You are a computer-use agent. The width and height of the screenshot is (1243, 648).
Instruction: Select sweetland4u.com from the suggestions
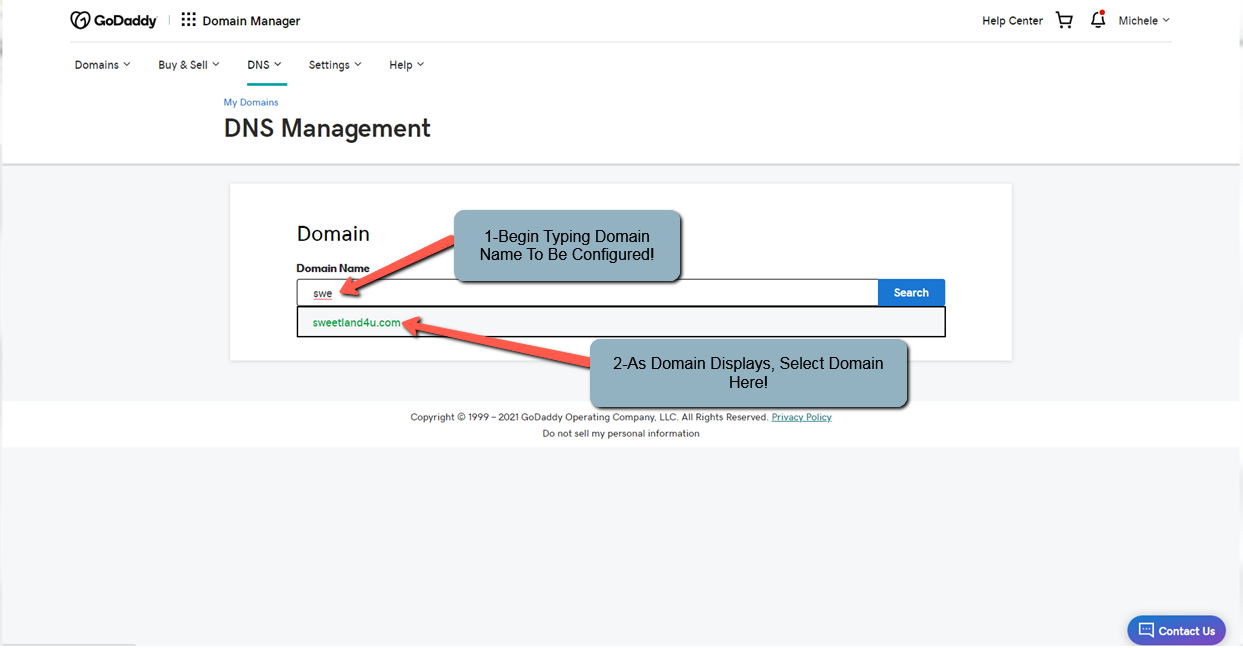[356, 322]
